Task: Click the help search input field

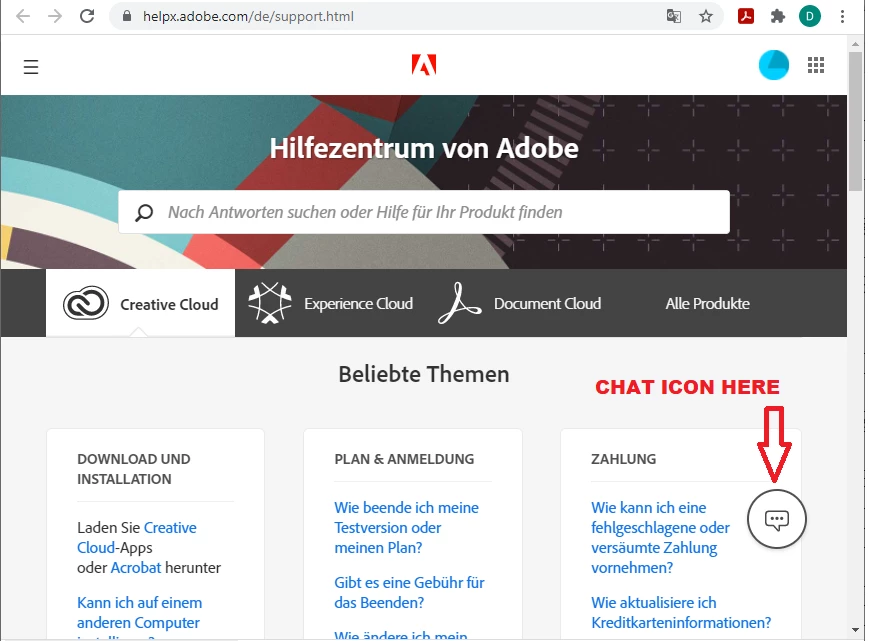Action: [x=424, y=212]
